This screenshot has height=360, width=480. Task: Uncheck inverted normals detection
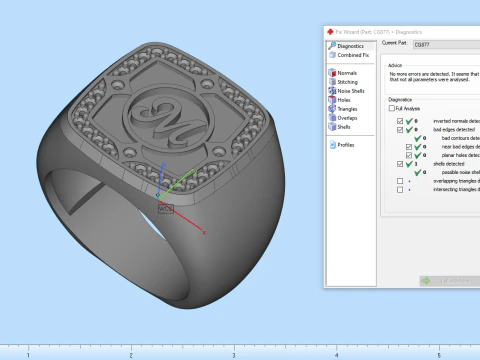coord(400,121)
